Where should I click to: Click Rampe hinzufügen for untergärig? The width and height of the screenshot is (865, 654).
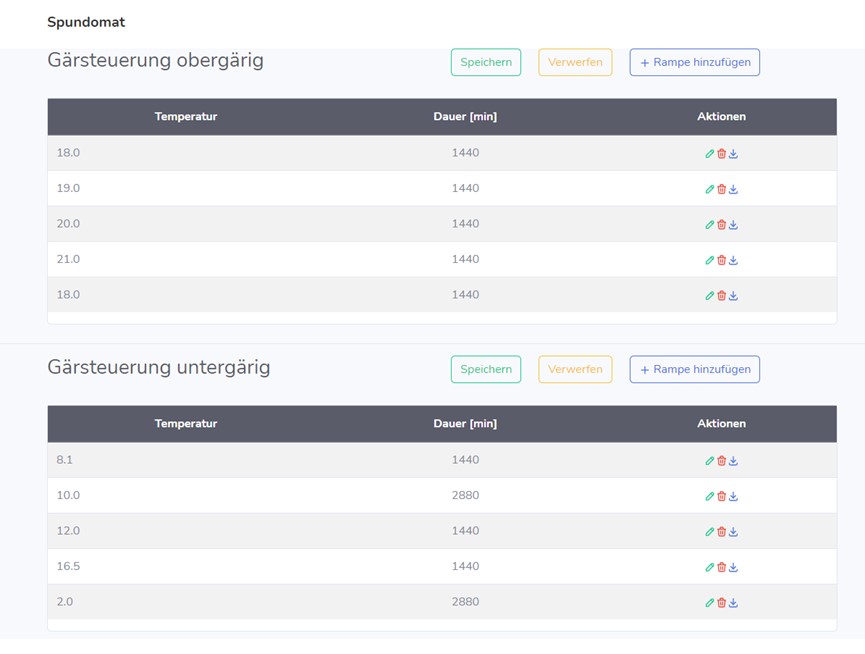coord(694,369)
